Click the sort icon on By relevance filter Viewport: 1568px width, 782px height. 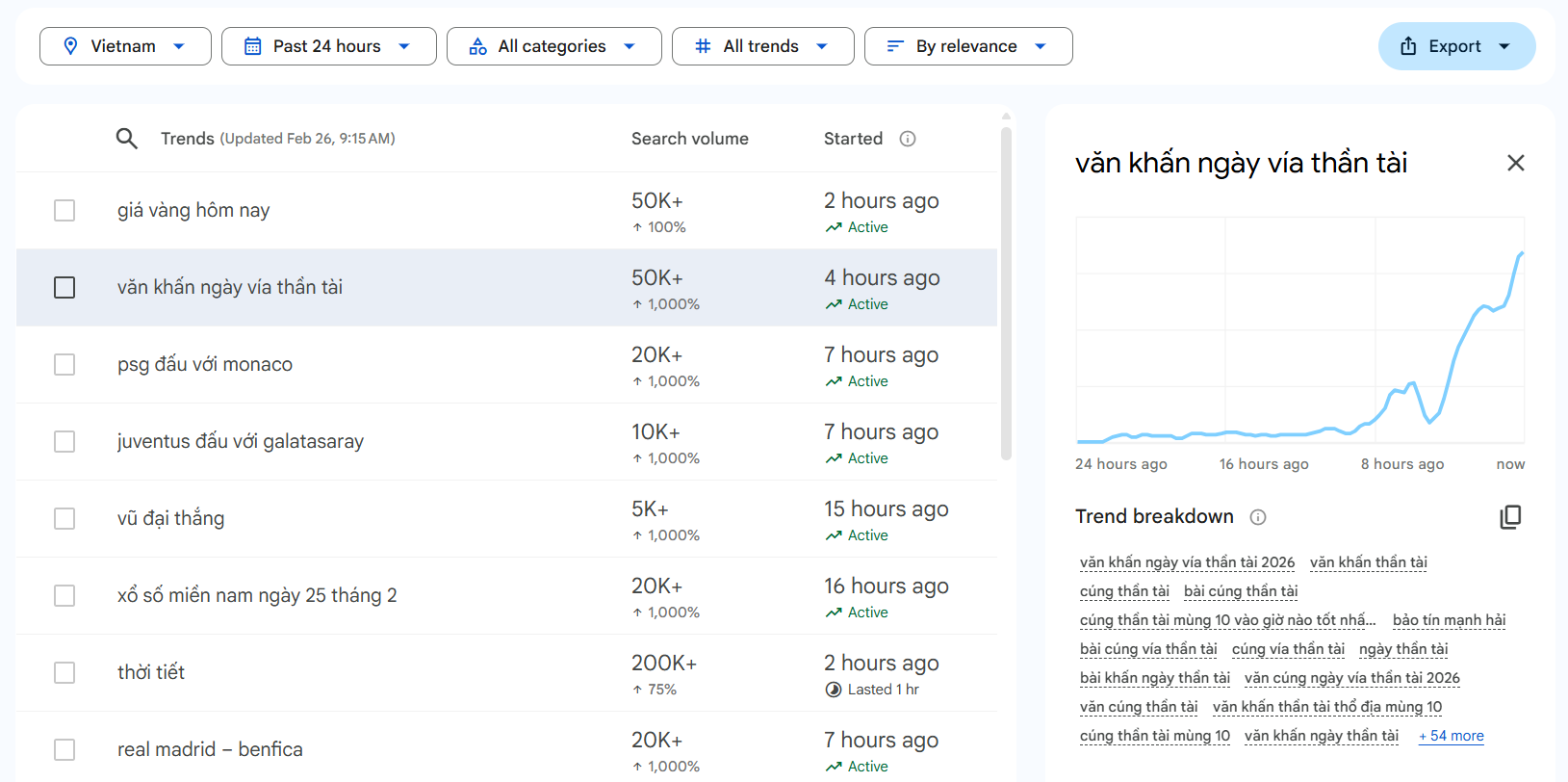tap(895, 46)
